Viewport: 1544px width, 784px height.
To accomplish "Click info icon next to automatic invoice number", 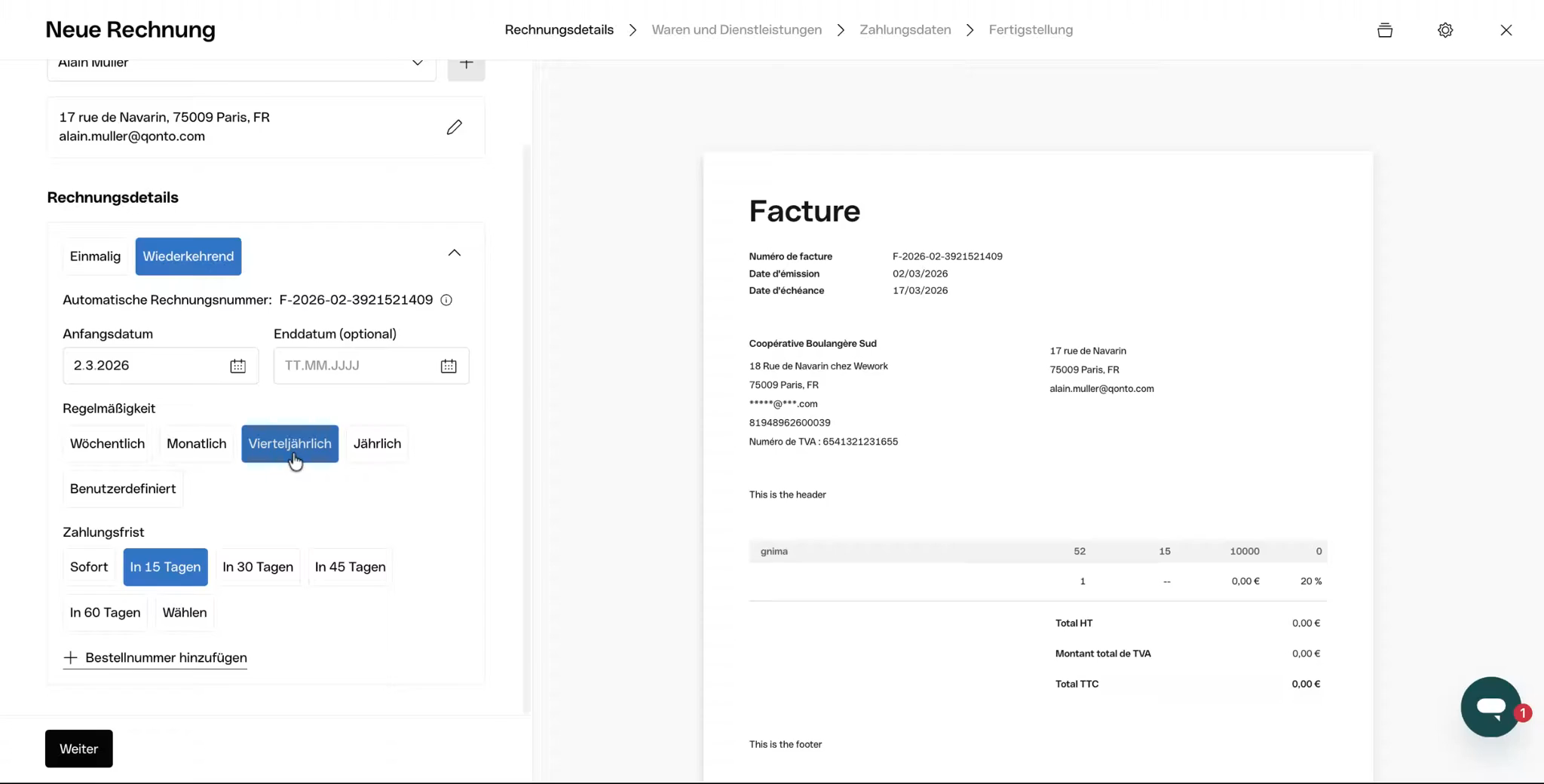I will [x=446, y=300].
